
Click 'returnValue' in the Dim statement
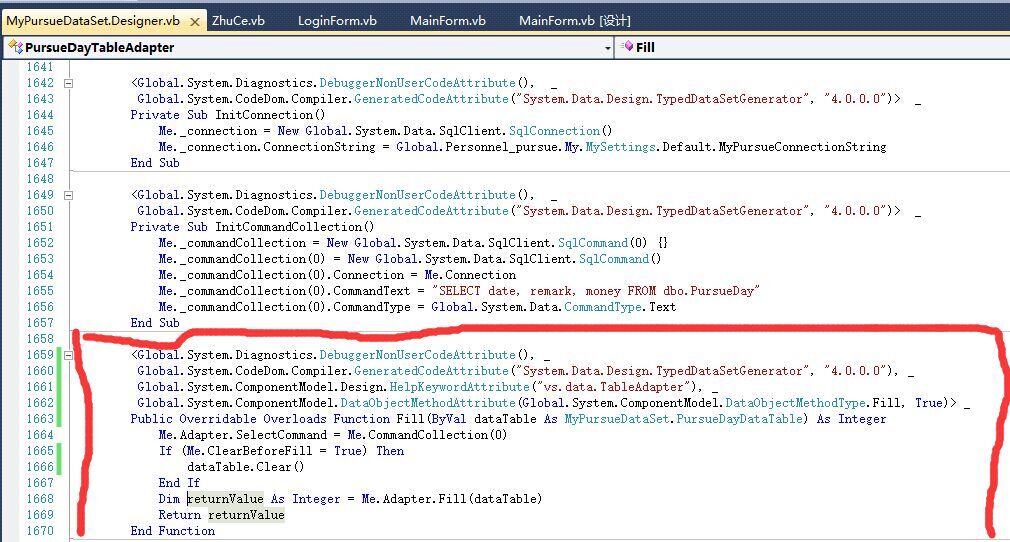225,499
